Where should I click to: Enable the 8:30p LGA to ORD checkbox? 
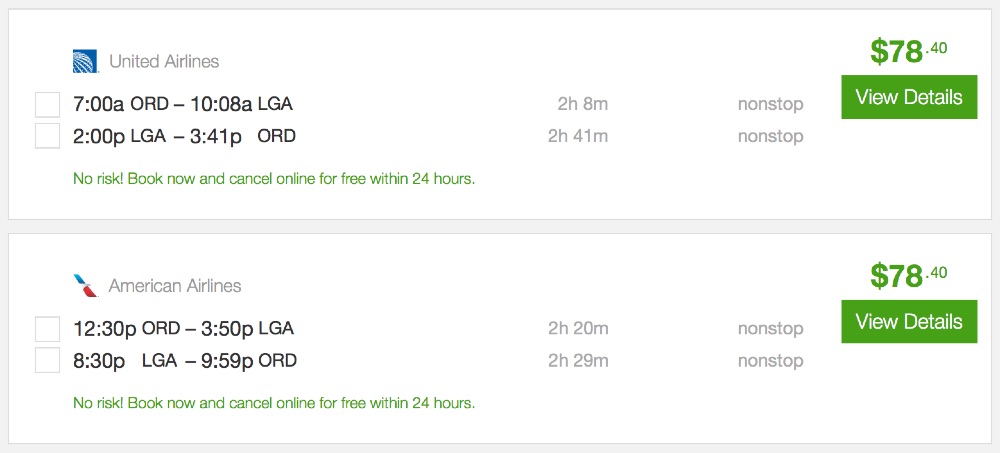click(47, 360)
